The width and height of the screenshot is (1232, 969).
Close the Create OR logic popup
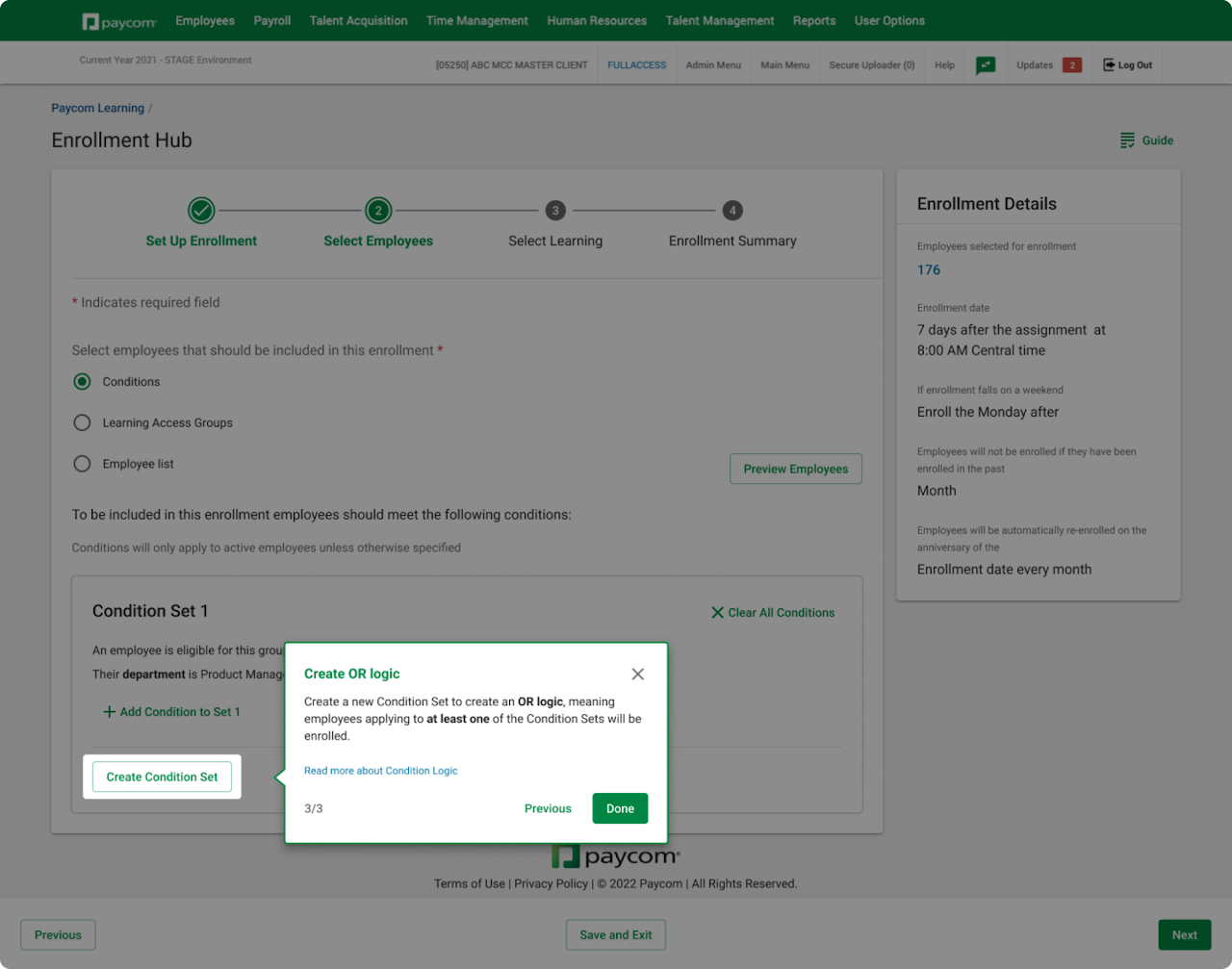click(638, 674)
